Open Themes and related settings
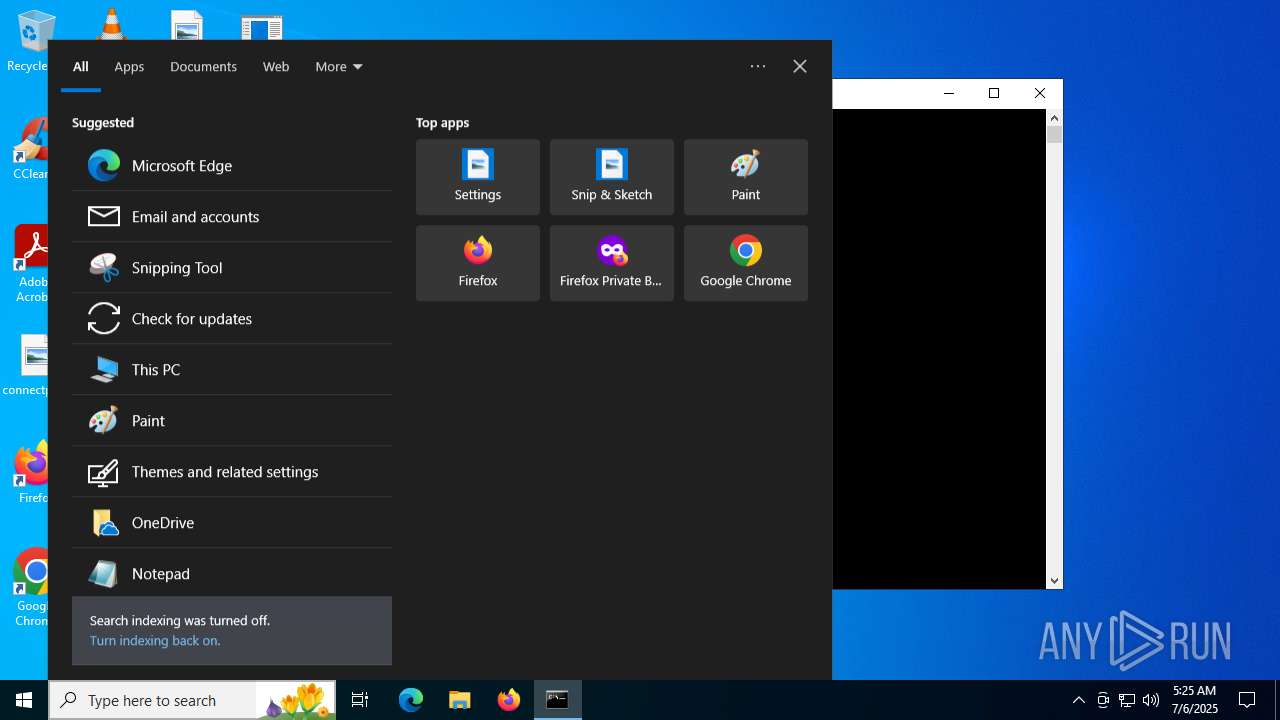1280x720 pixels. point(232,472)
